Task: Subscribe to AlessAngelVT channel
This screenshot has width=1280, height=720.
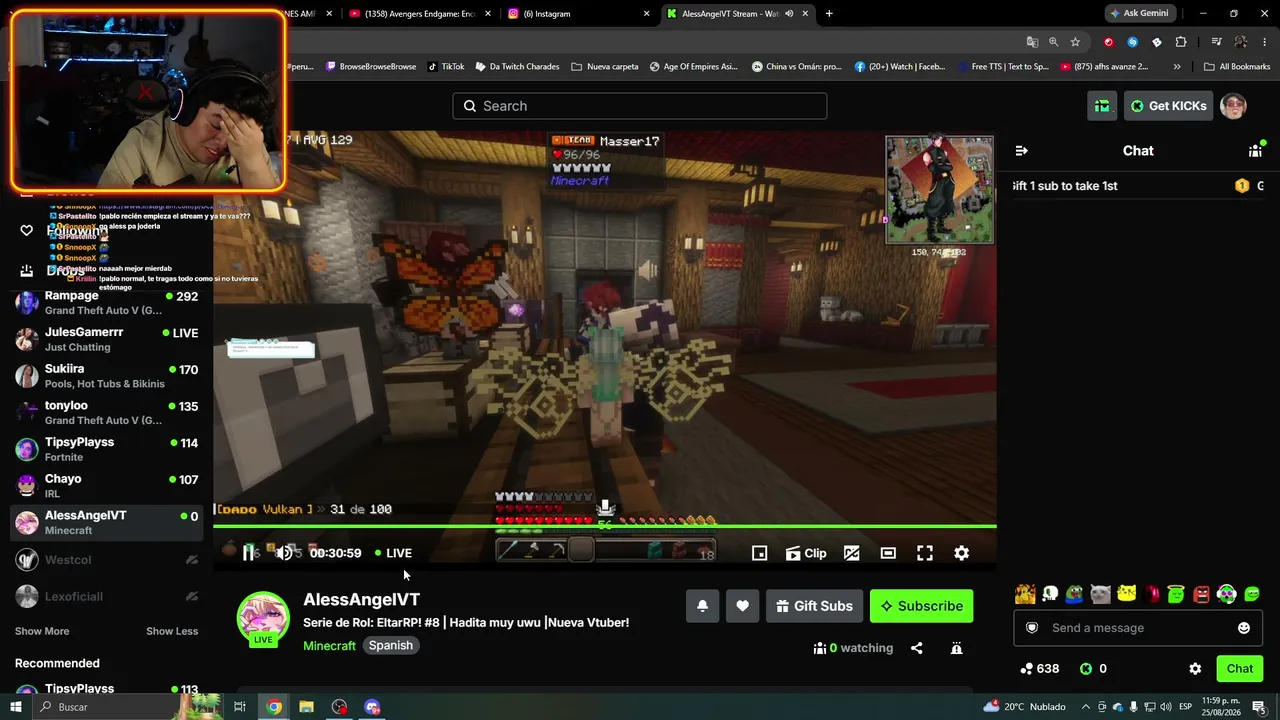Action: (921, 606)
